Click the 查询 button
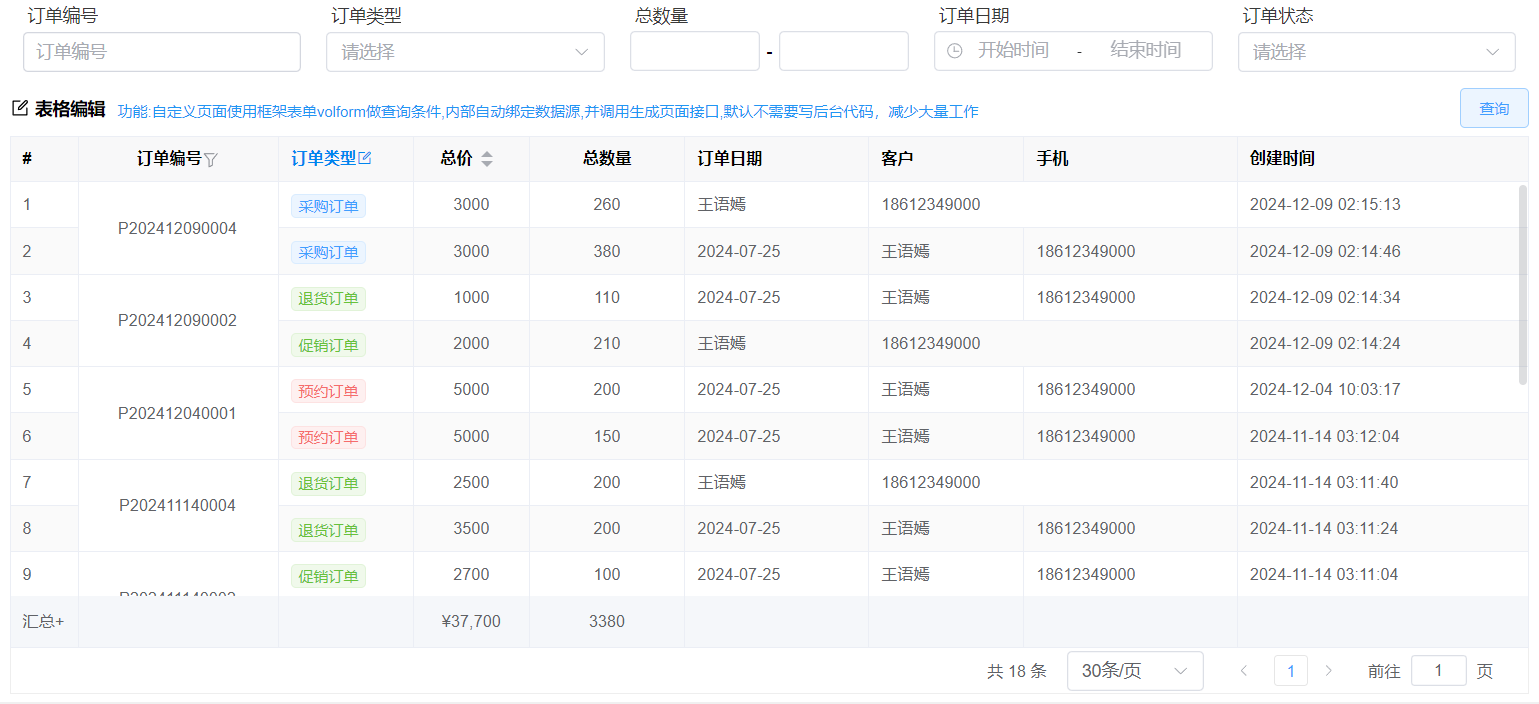Screen dimensions: 1539x704 [1494, 108]
